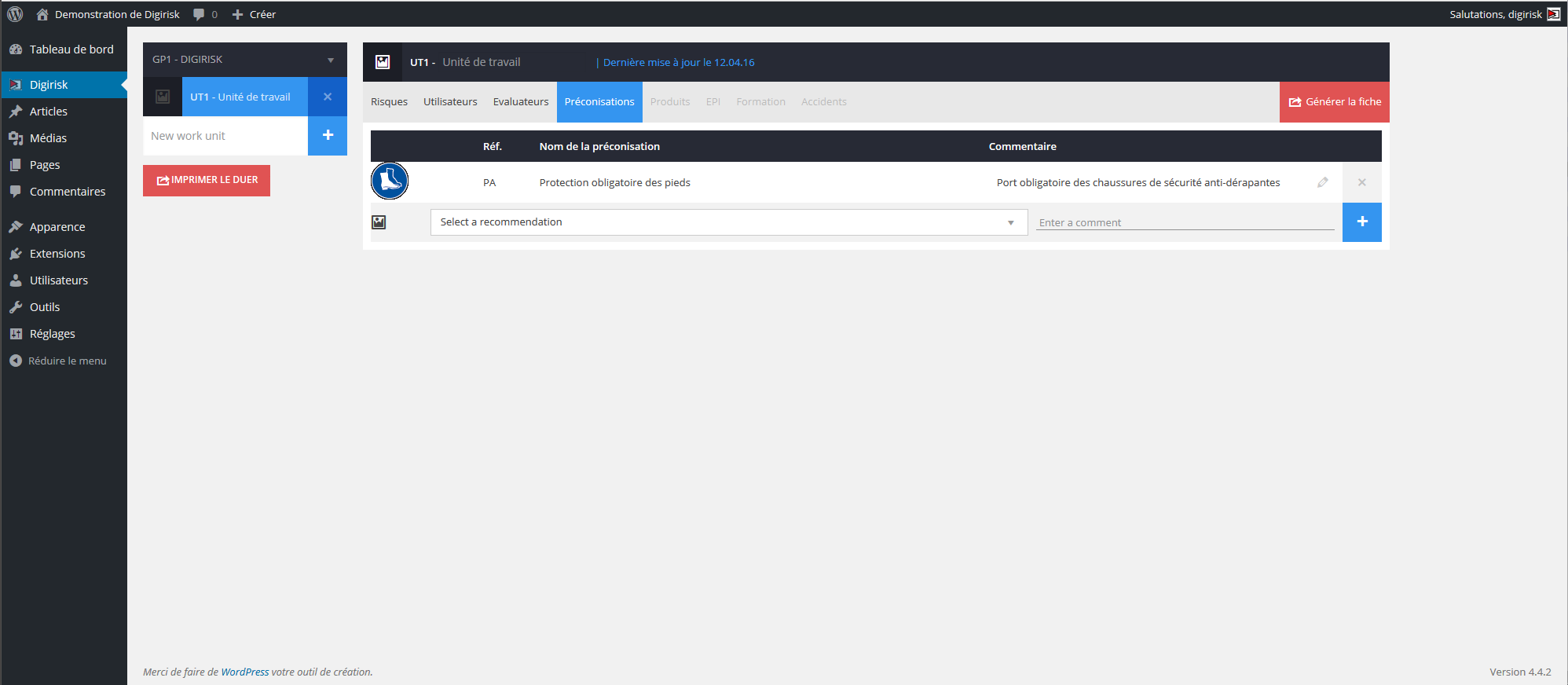This screenshot has width=1568, height=685.
Task: Edit the PA recommendation with pencil
Action: coord(1323,182)
